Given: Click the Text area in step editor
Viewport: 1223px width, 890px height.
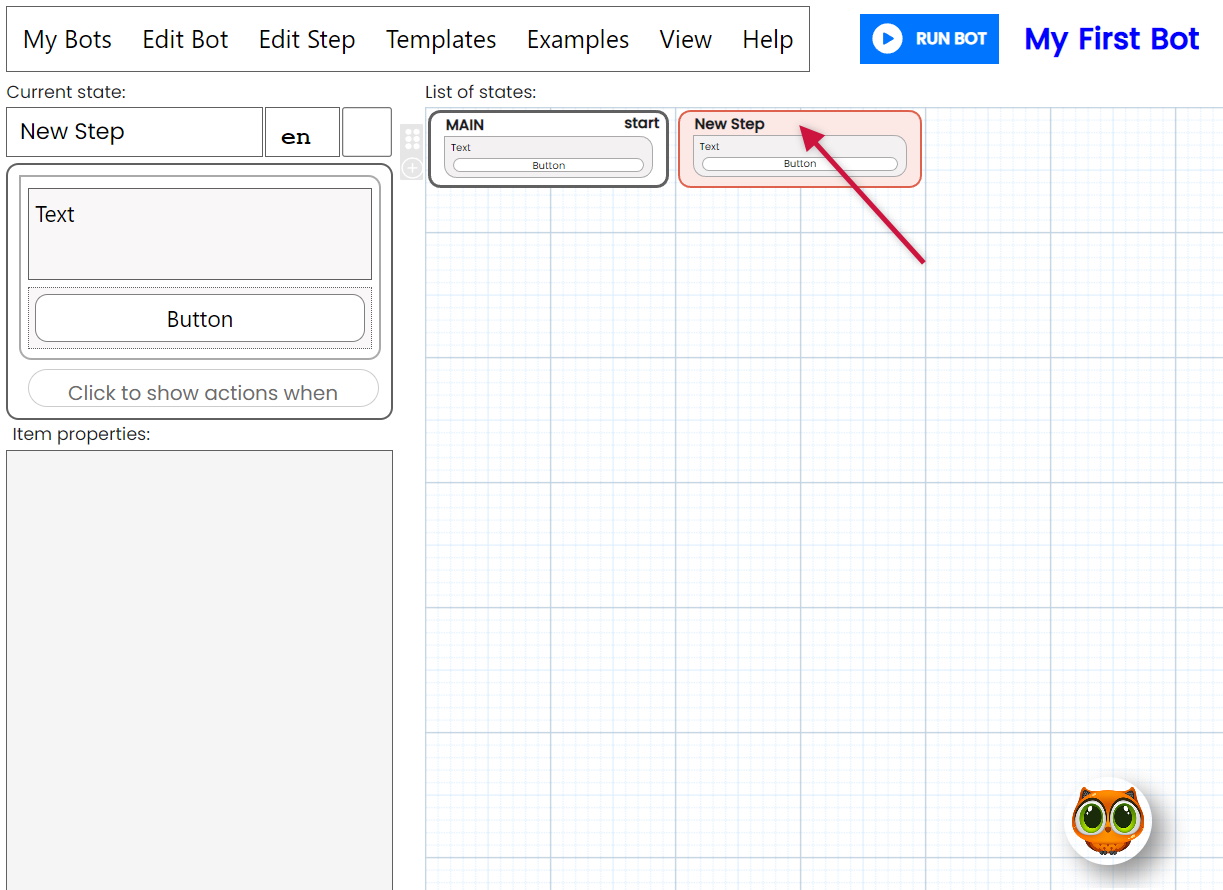Looking at the screenshot, I should [x=199, y=234].
